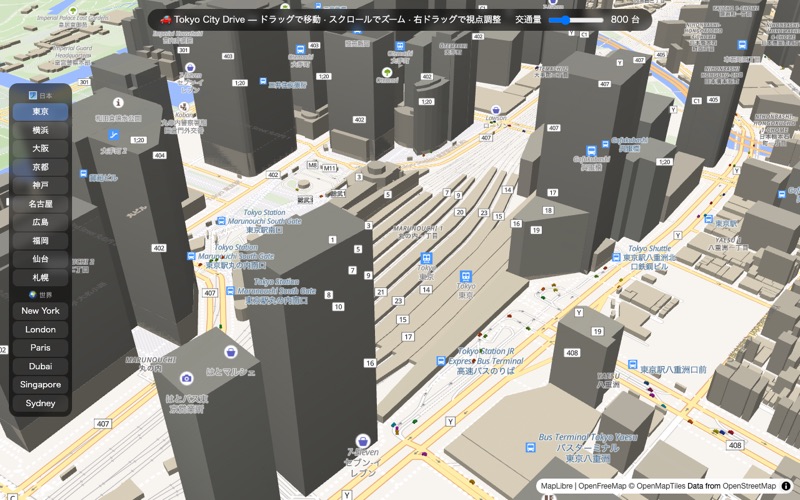Open the OpenFreeMap link
Image resolution: width=800 pixels, height=500 pixels.
coord(602,486)
